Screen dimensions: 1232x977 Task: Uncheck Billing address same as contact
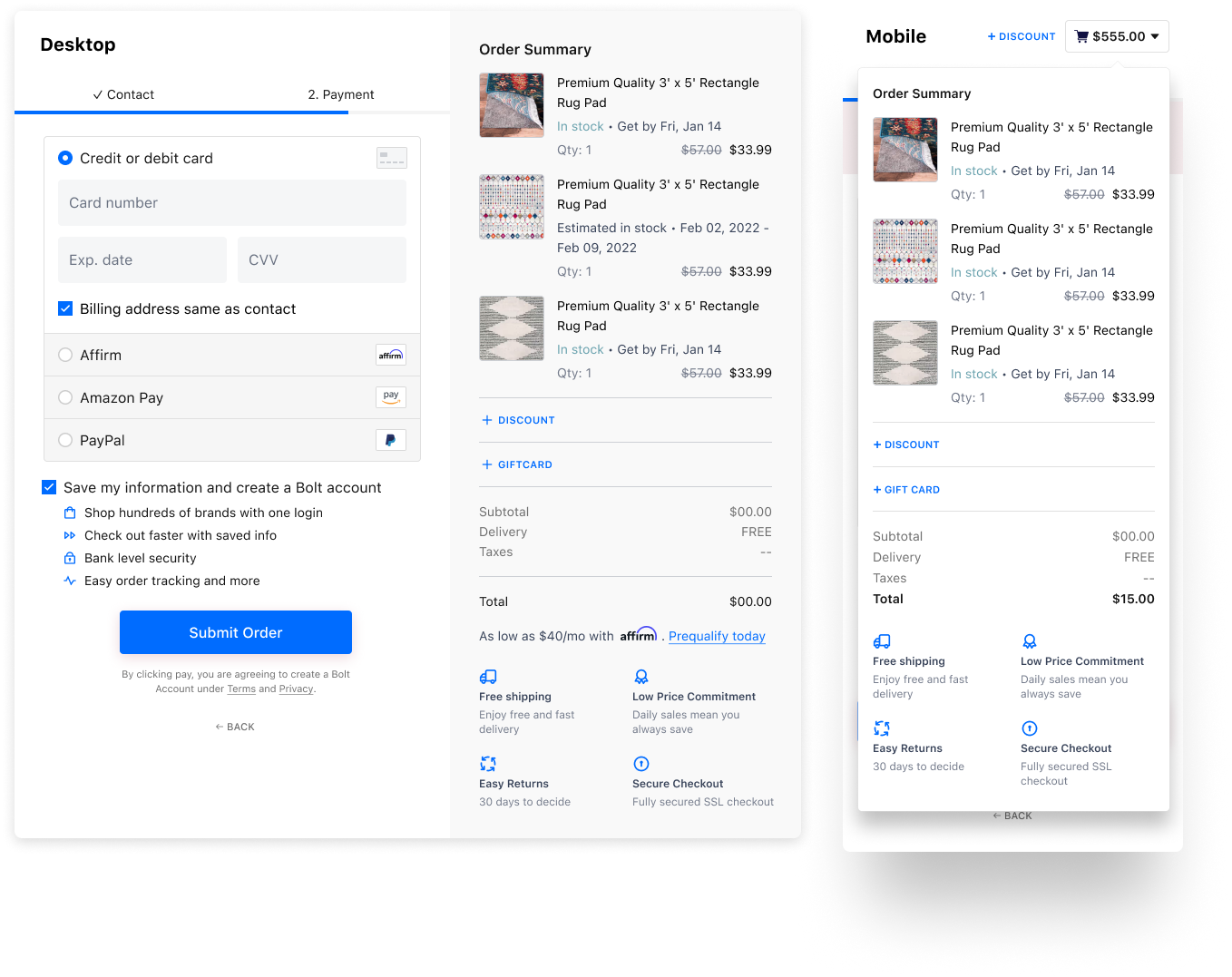click(x=65, y=308)
